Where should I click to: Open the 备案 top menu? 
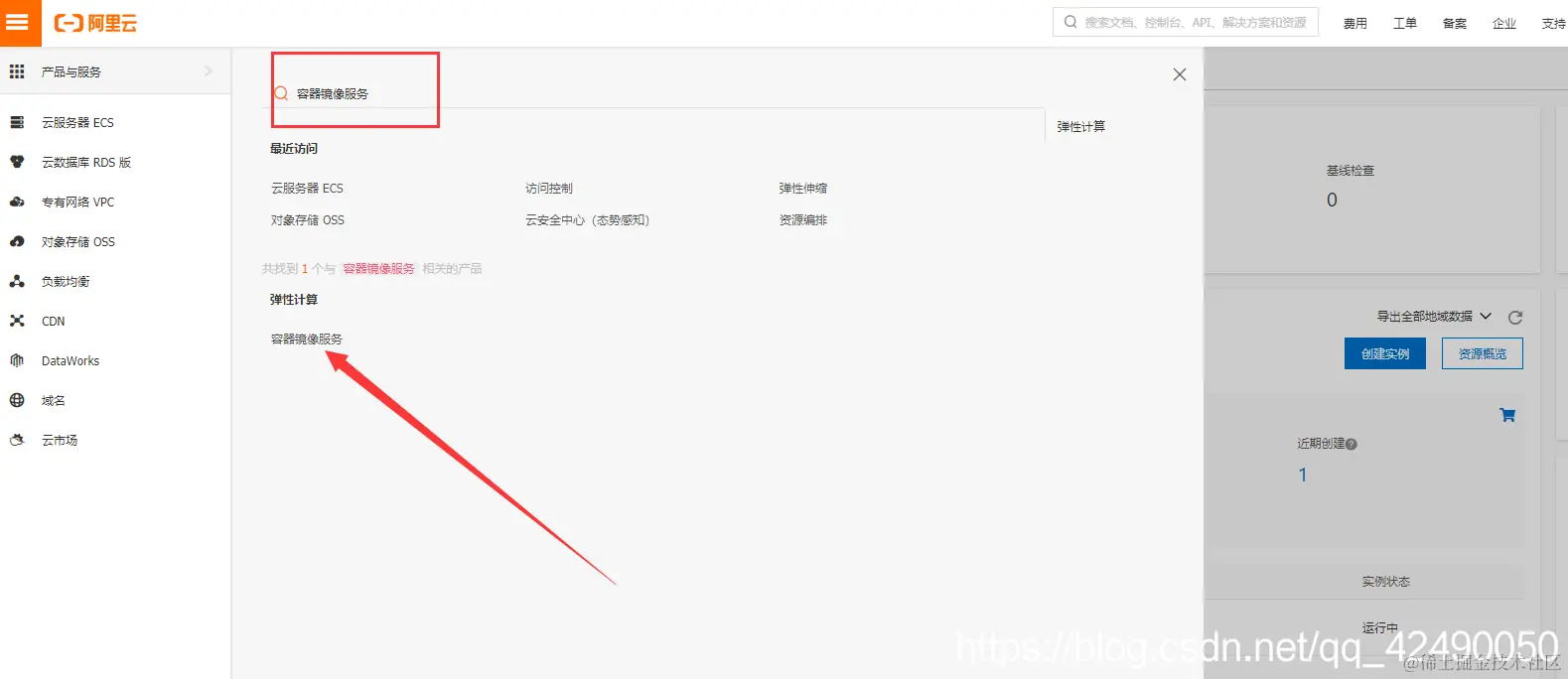[x=1455, y=23]
